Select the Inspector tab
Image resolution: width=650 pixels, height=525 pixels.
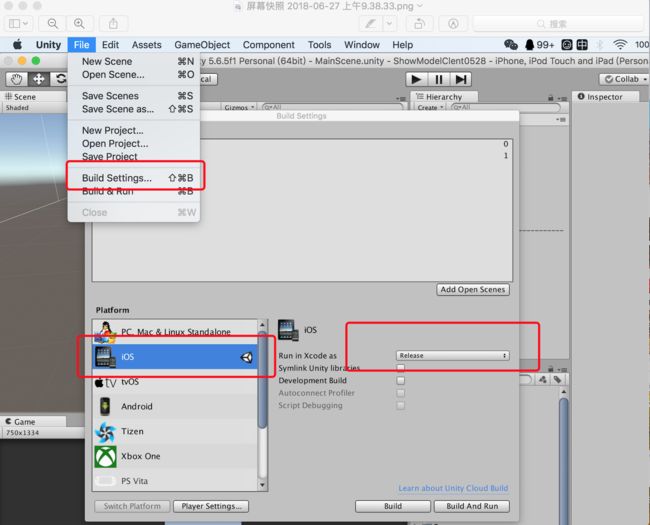click(605, 97)
